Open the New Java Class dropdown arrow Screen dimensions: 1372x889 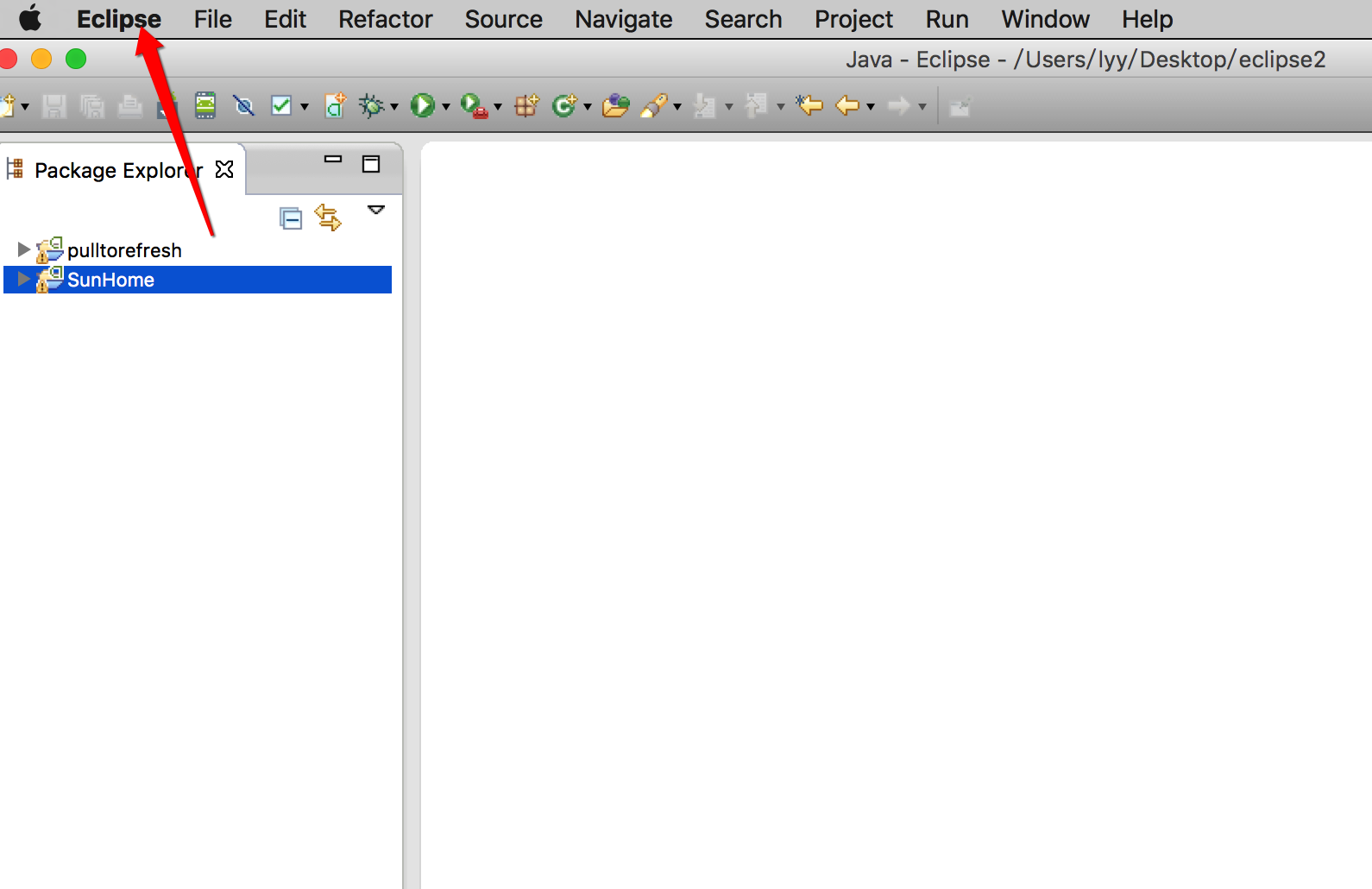(588, 107)
